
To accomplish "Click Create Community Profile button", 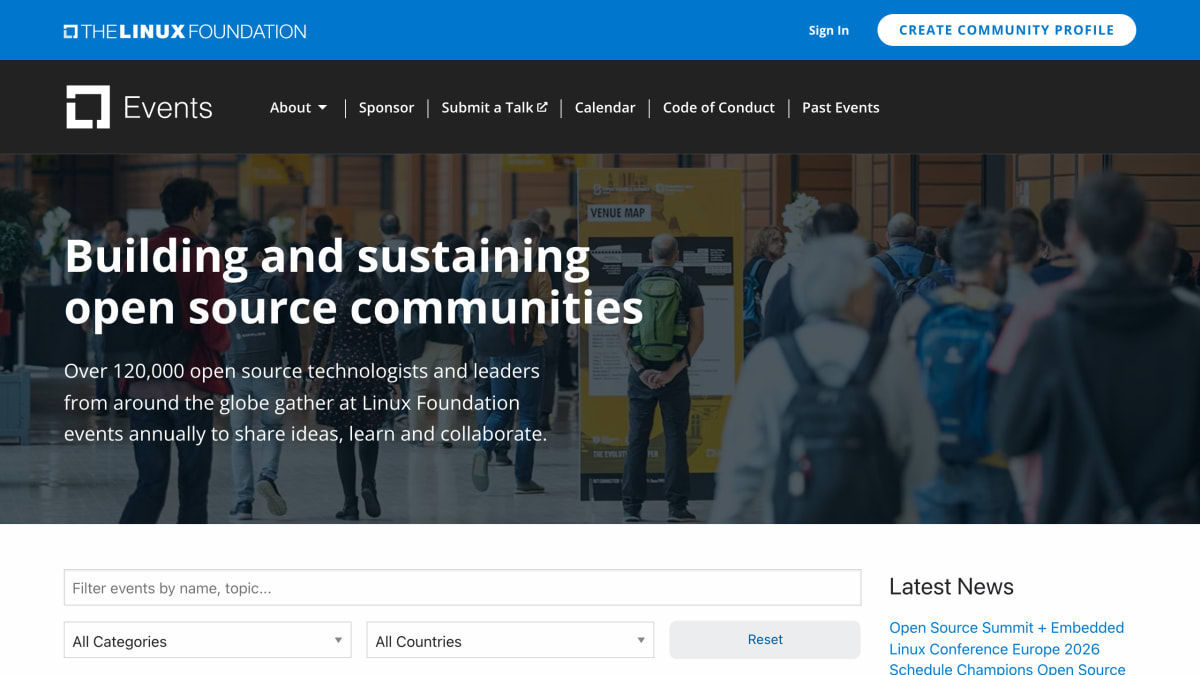I will pyautogui.click(x=1007, y=30).
